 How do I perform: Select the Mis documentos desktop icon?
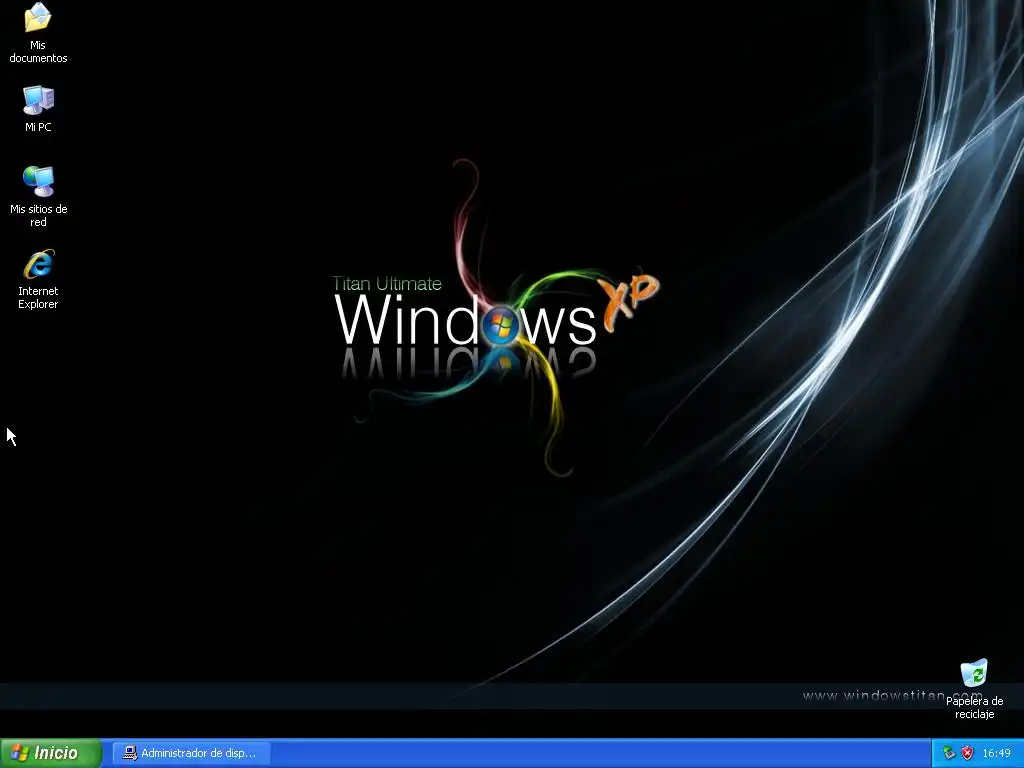coord(38,33)
